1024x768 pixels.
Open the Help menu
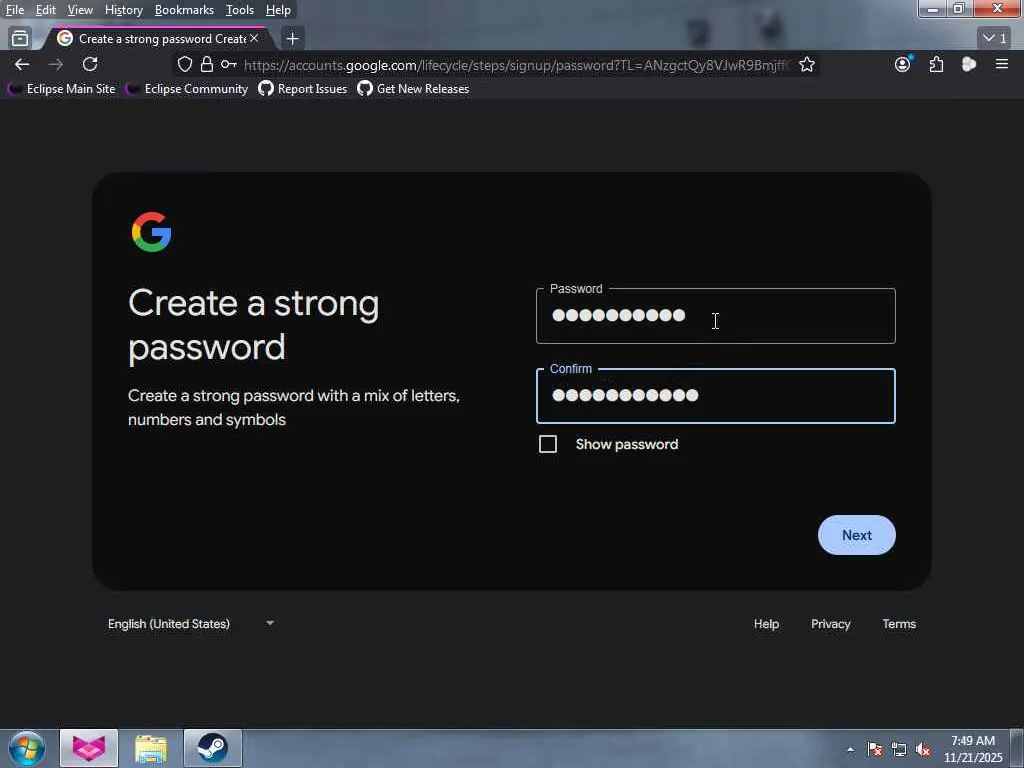pyautogui.click(x=278, y=10)
